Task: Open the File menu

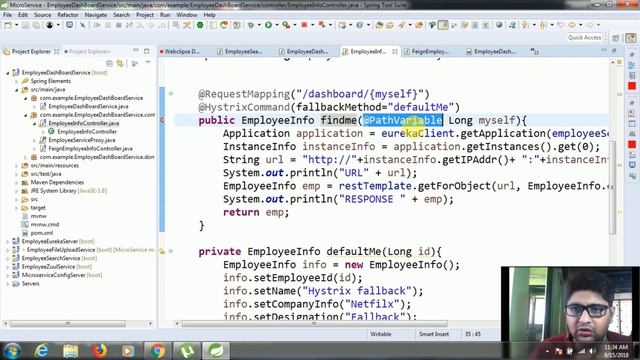Action: point(7,15)
